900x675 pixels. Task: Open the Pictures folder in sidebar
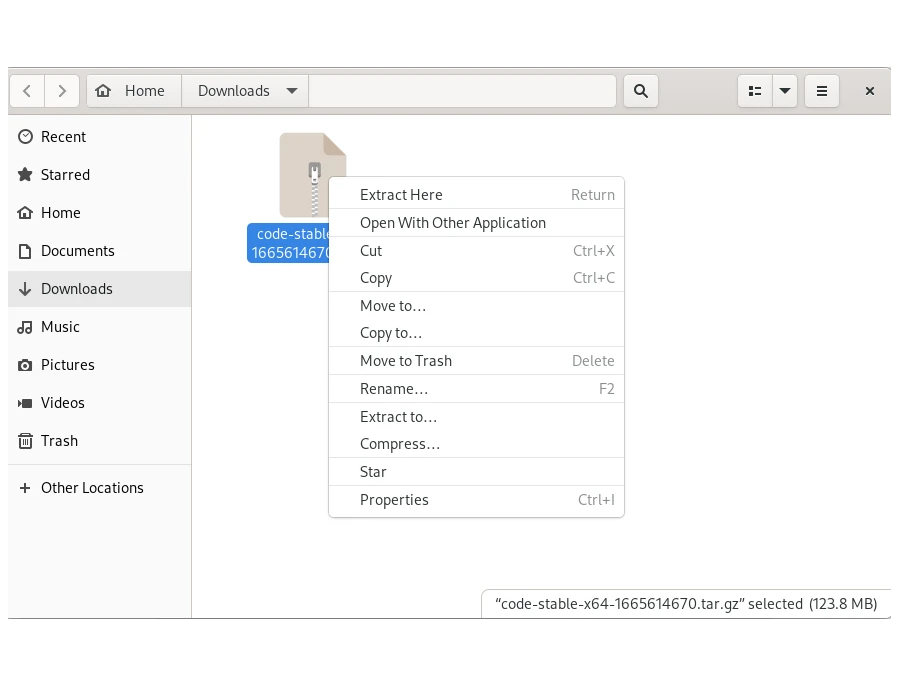68,365
